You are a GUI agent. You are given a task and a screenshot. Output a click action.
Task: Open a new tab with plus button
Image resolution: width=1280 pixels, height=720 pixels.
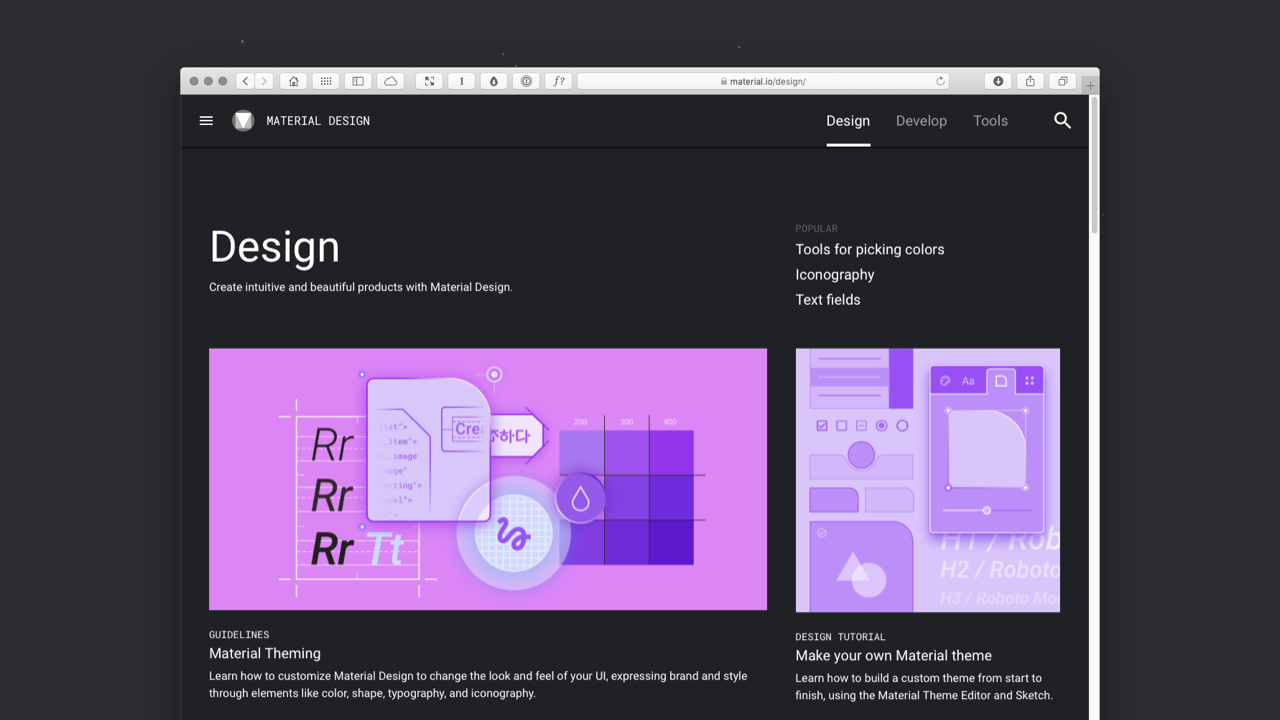click(x=1090, y=85)
